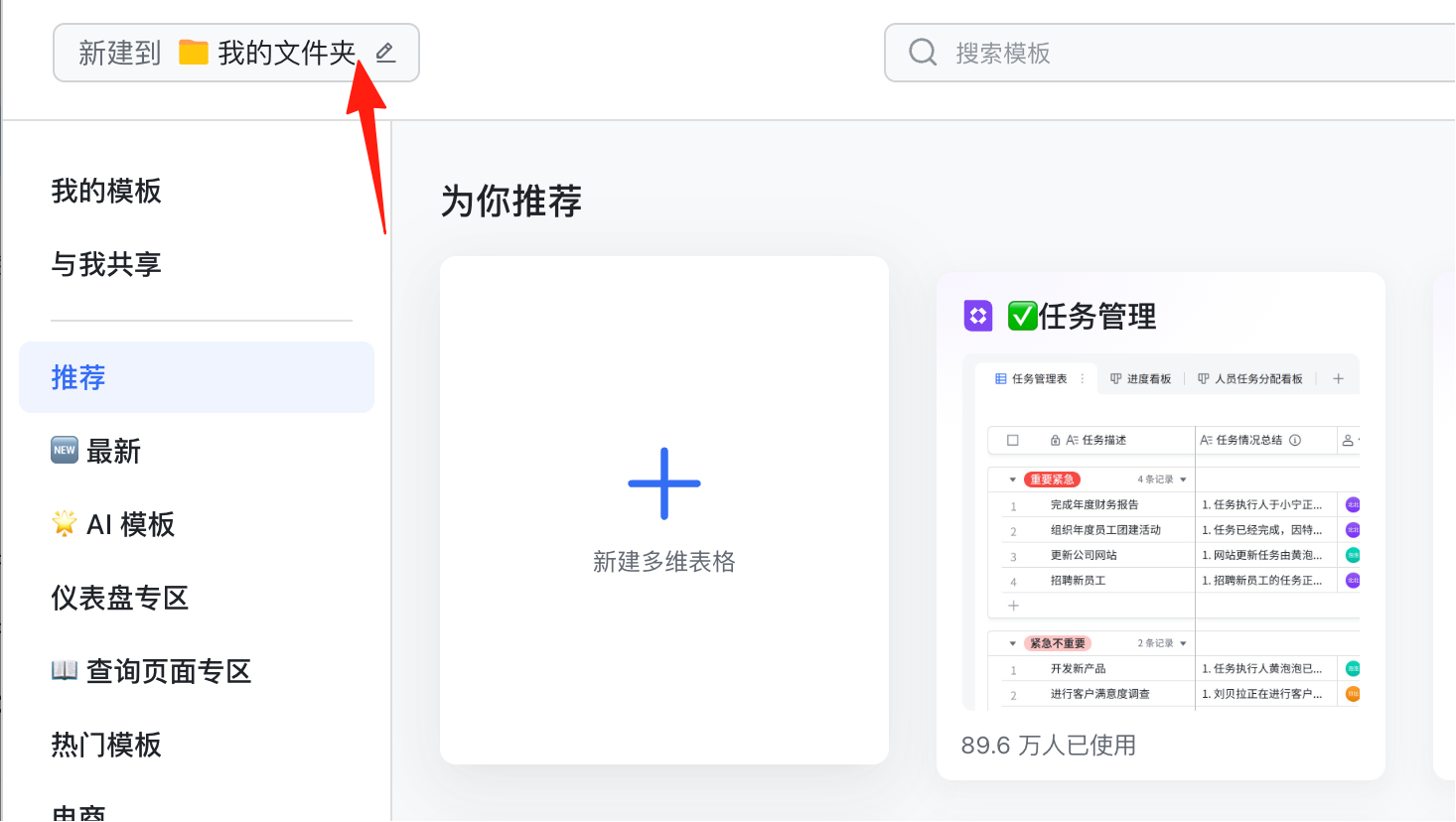Image resolution: width=1456 pixels, height=822 pixels.
Task: Open 我的模板 in the sidebar
Action: (106, 191)
